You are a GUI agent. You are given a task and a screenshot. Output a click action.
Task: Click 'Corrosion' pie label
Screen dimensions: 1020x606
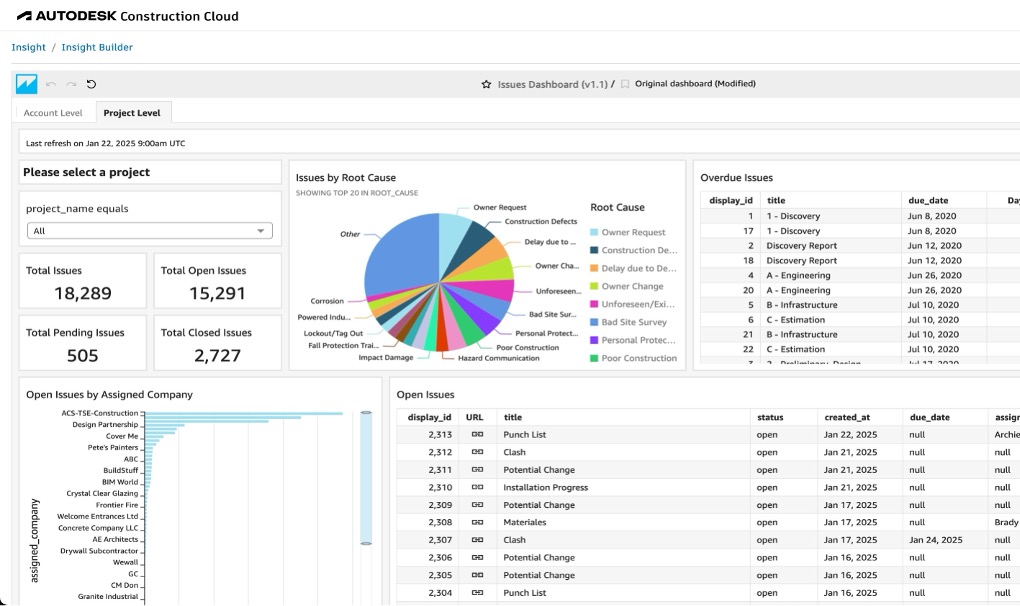[x=327, y=301]
